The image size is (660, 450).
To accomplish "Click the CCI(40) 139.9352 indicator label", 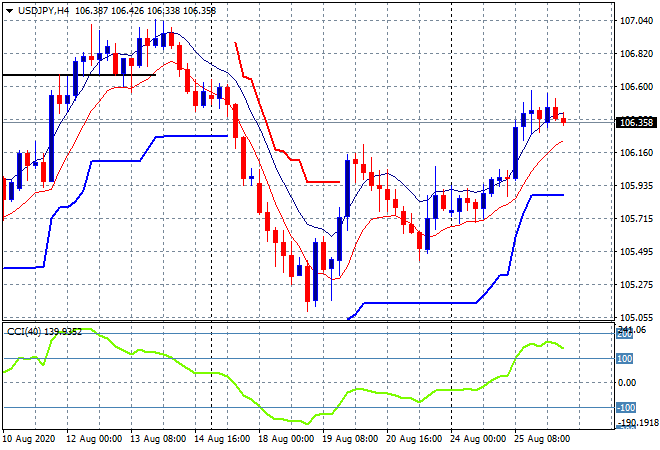I will pyautogui.click(x=45, y=332).
